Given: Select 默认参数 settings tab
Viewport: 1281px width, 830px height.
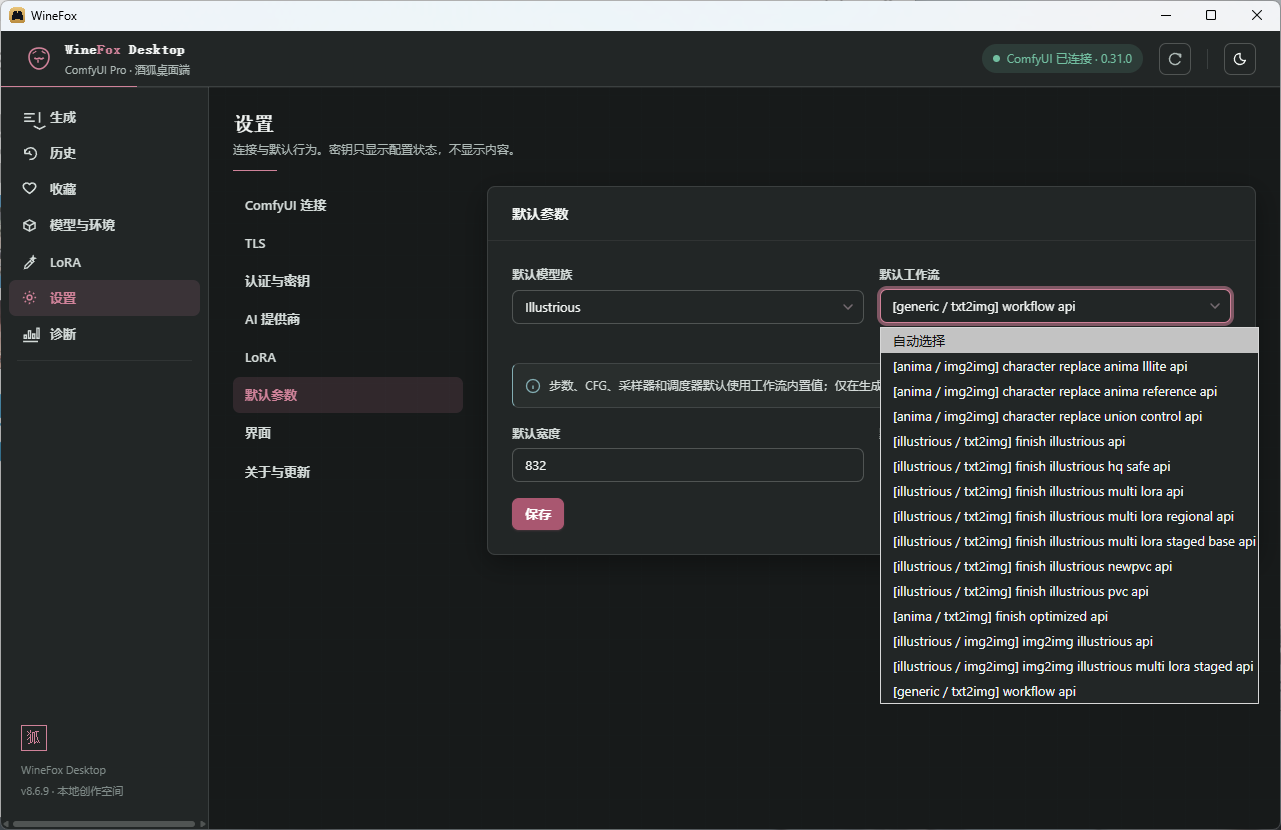Looking at the screenshot, I should 348,395.
